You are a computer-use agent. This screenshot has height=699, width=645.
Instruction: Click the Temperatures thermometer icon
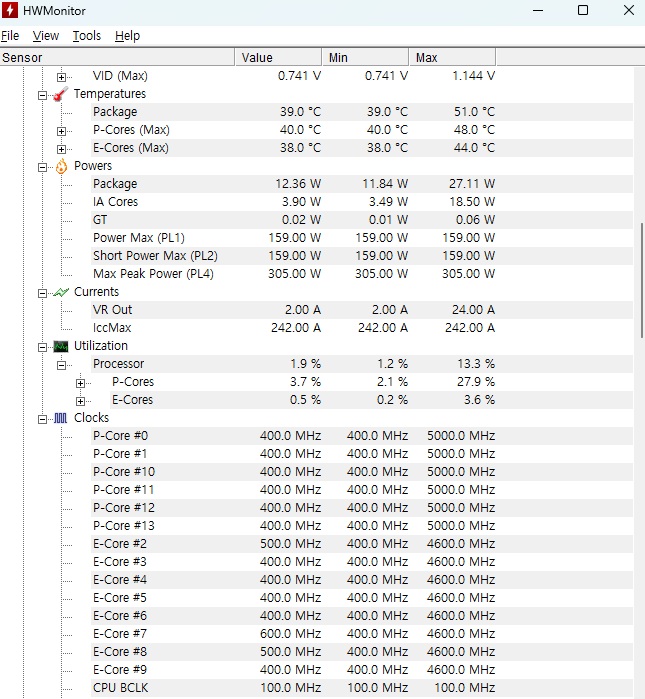tap(61, 94)
